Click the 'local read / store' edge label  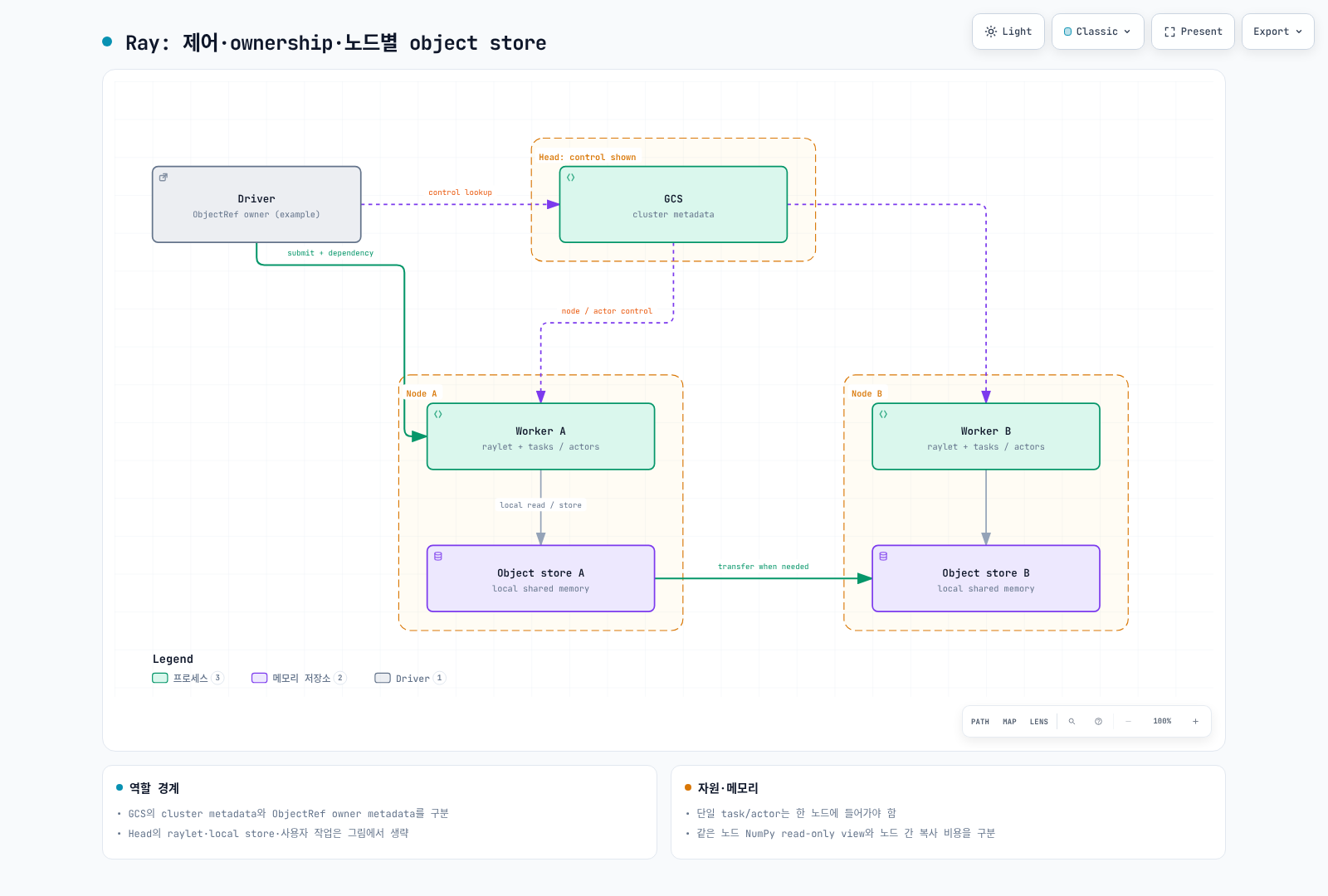click(540, 505)
